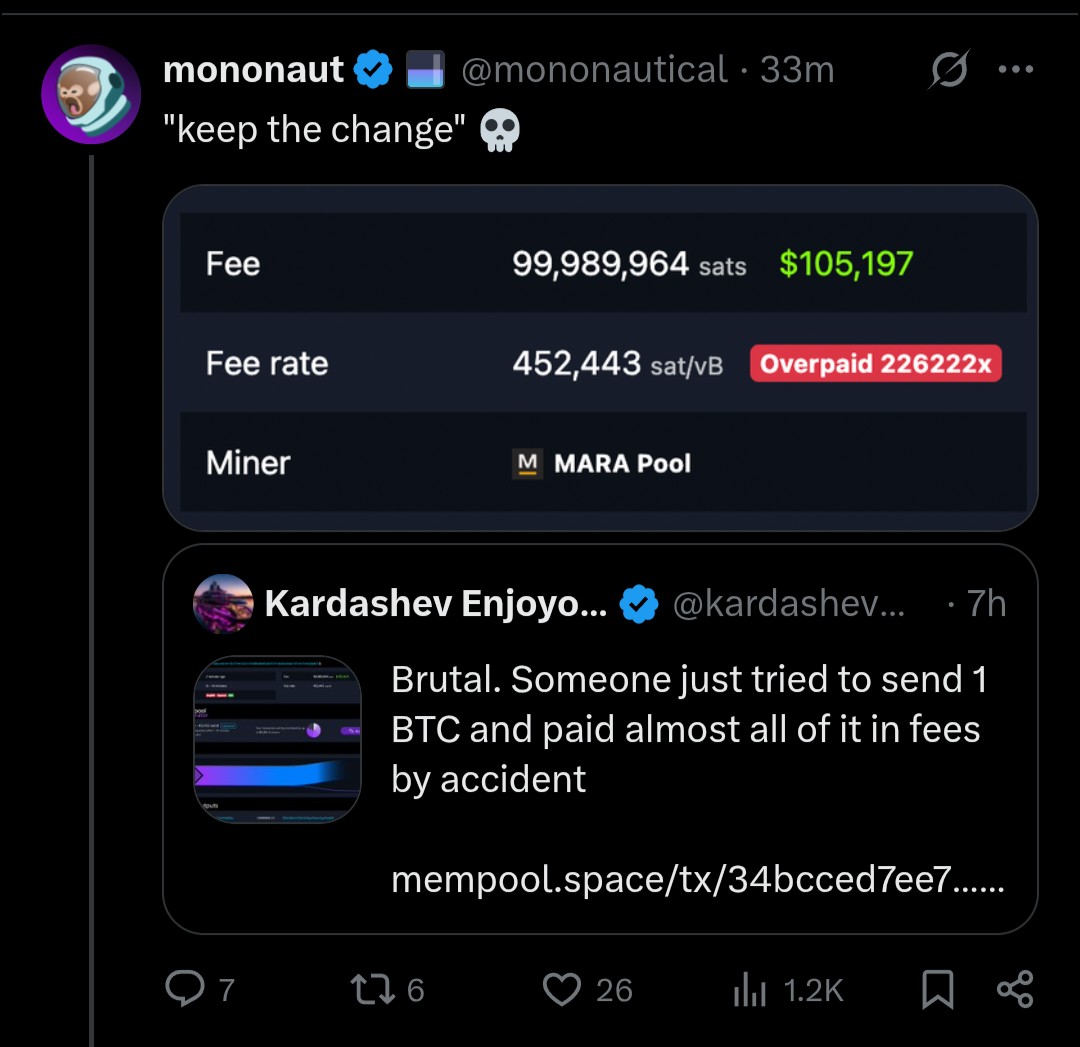Bookmark this post
This screenshot has height=1047, width=1080.
click(x=936, y=989)
